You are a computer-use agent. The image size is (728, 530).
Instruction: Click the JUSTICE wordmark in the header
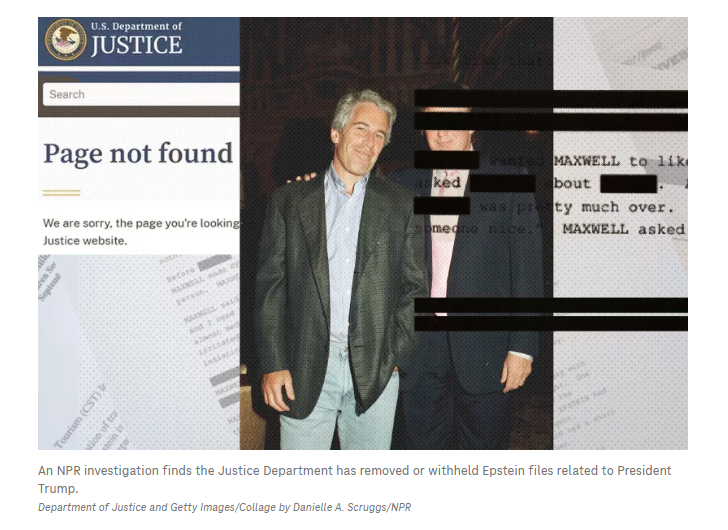tap(136, 45)
